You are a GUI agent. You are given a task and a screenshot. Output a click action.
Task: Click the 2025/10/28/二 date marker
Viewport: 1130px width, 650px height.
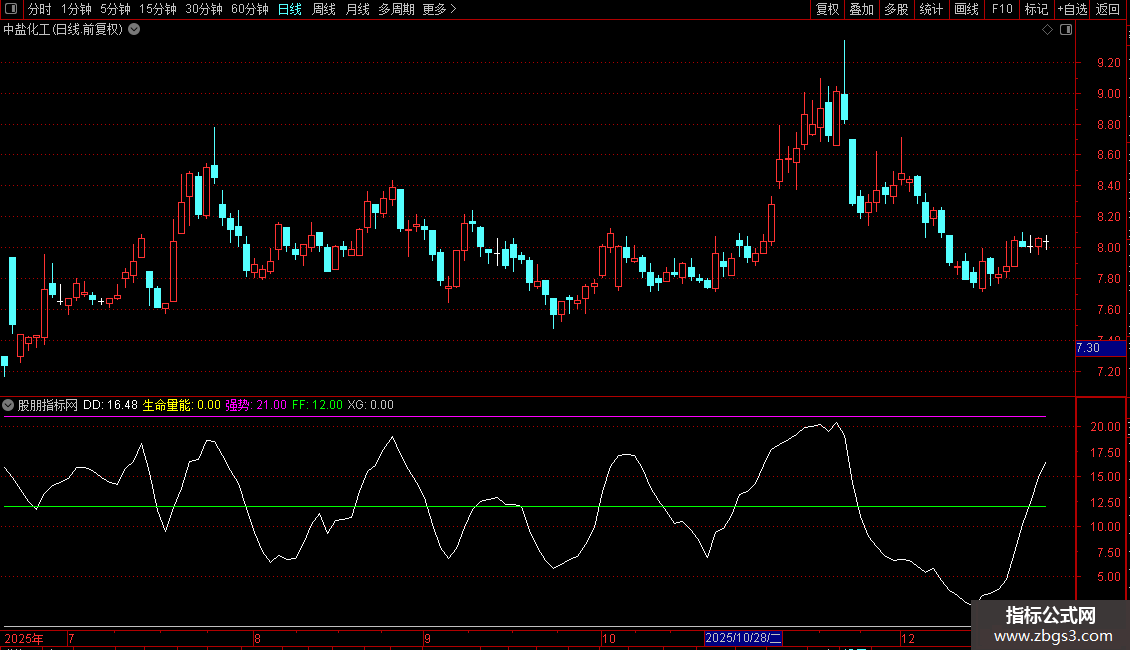tap(743, 638)
